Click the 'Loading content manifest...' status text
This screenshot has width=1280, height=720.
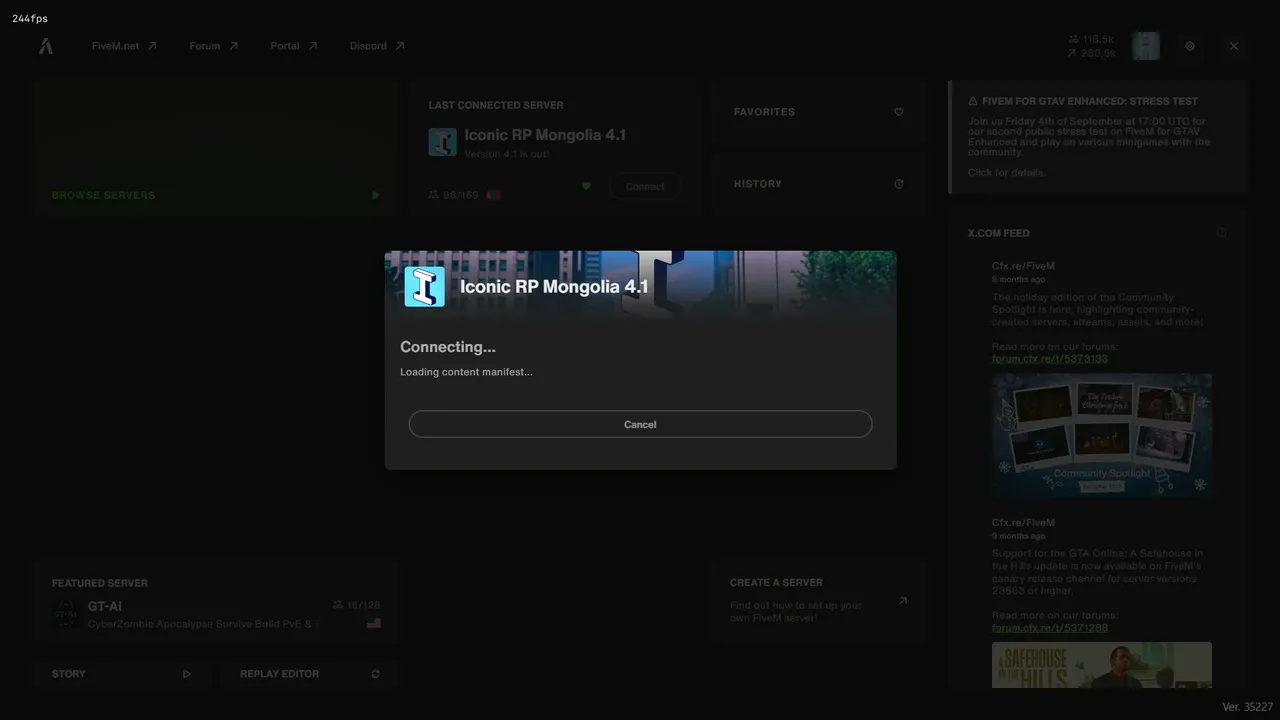point(466,372)
